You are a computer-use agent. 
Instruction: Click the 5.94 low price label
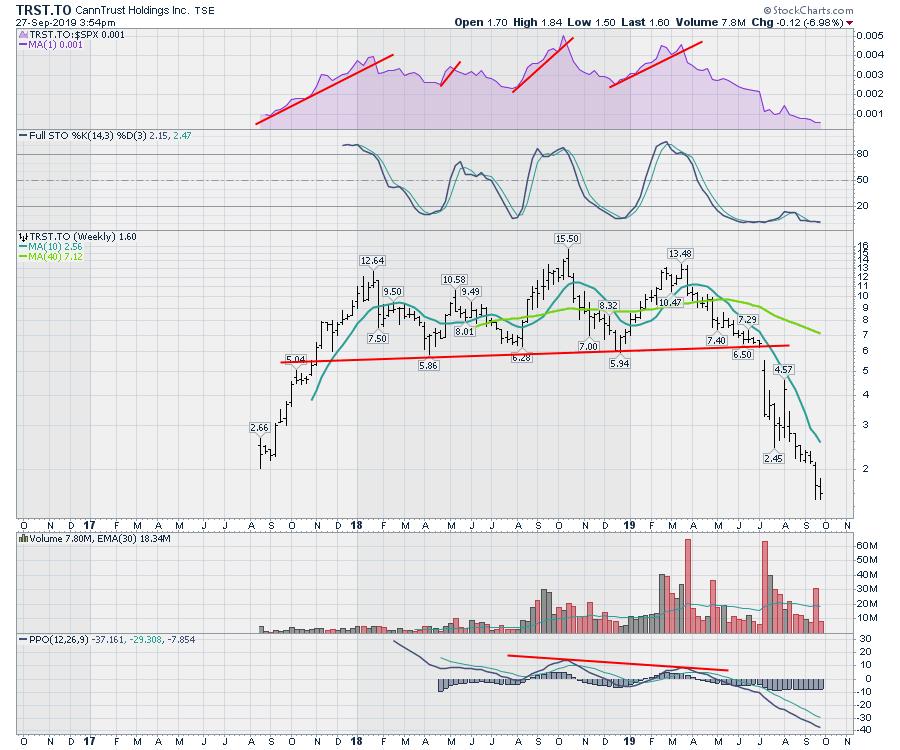click(x=619, y=364)
